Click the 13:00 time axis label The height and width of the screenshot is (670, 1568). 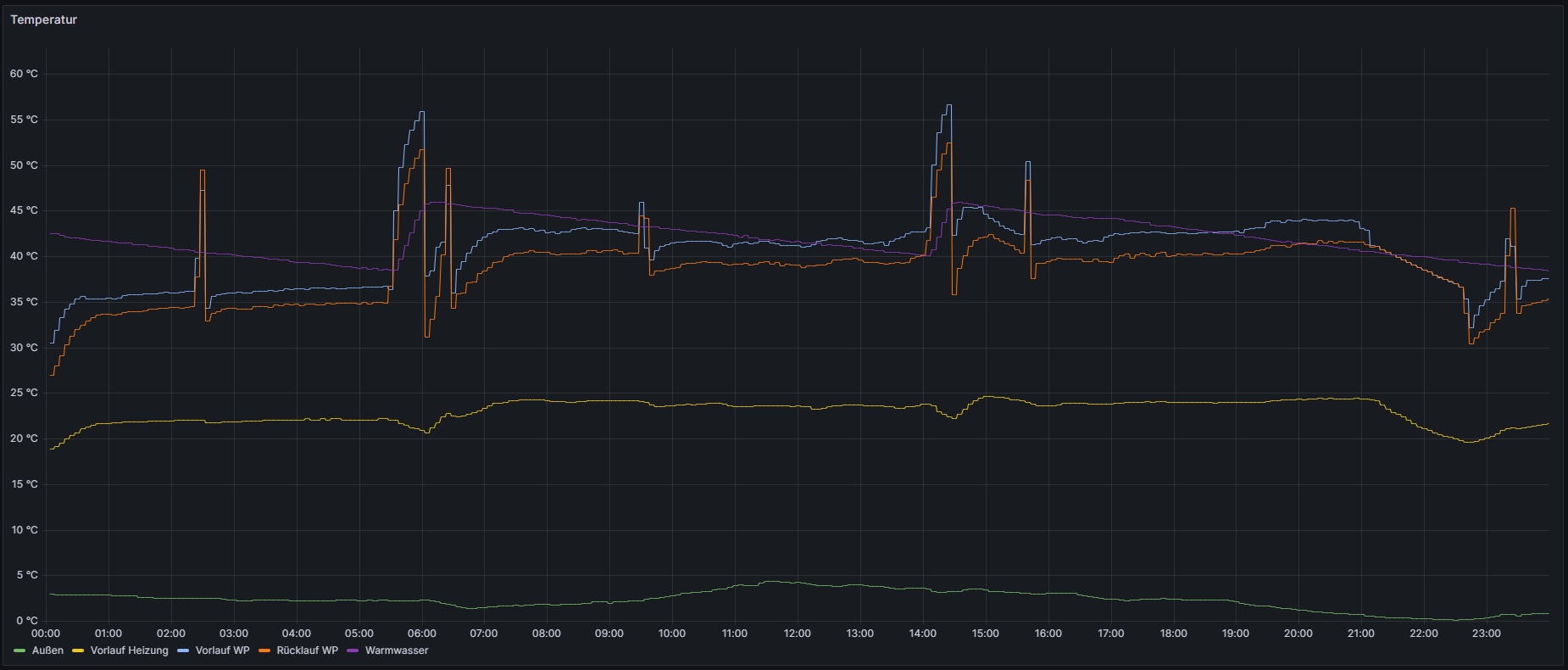(x=860, y=634)
